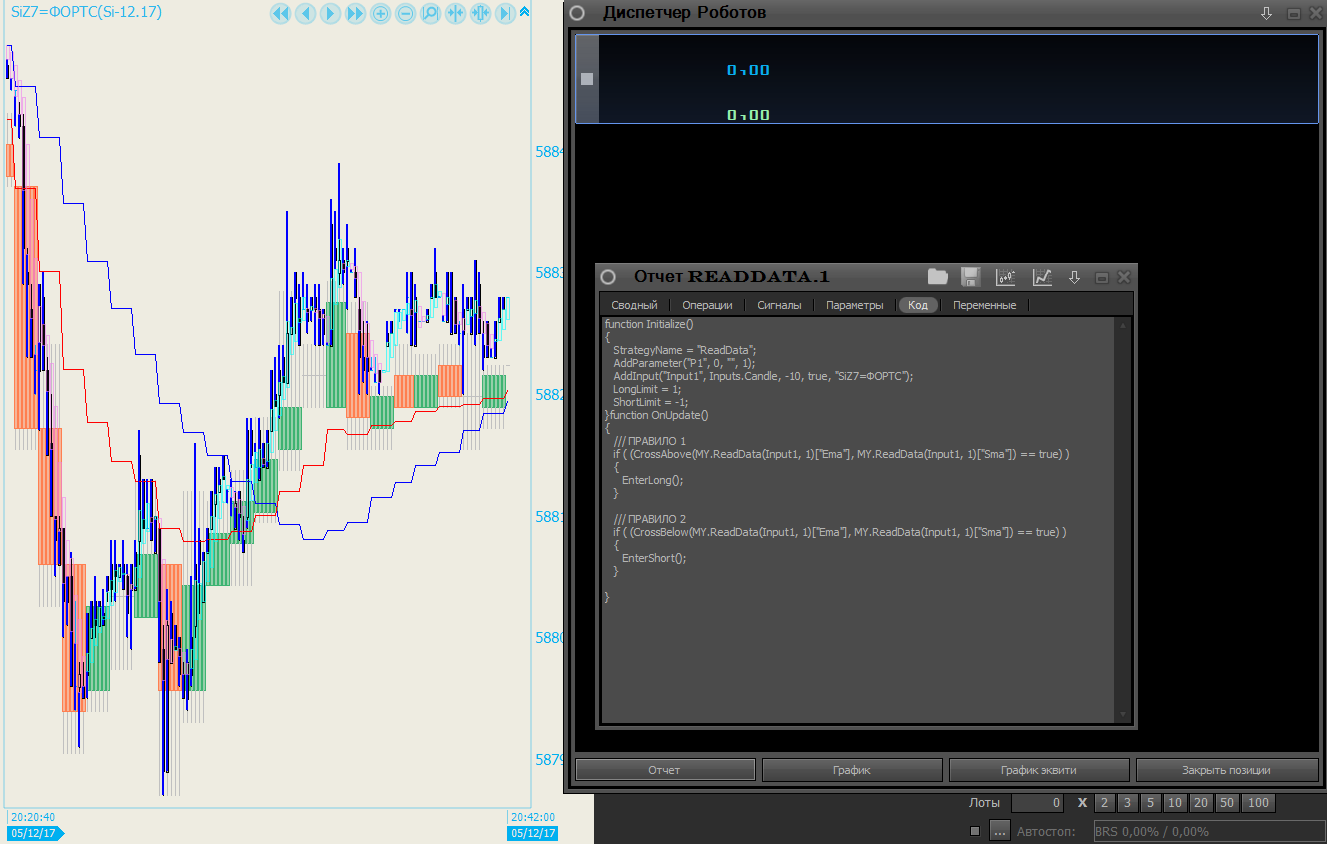Click the Лоты quantity input field
The image size is (1327, 844).
pos(1037,803)
